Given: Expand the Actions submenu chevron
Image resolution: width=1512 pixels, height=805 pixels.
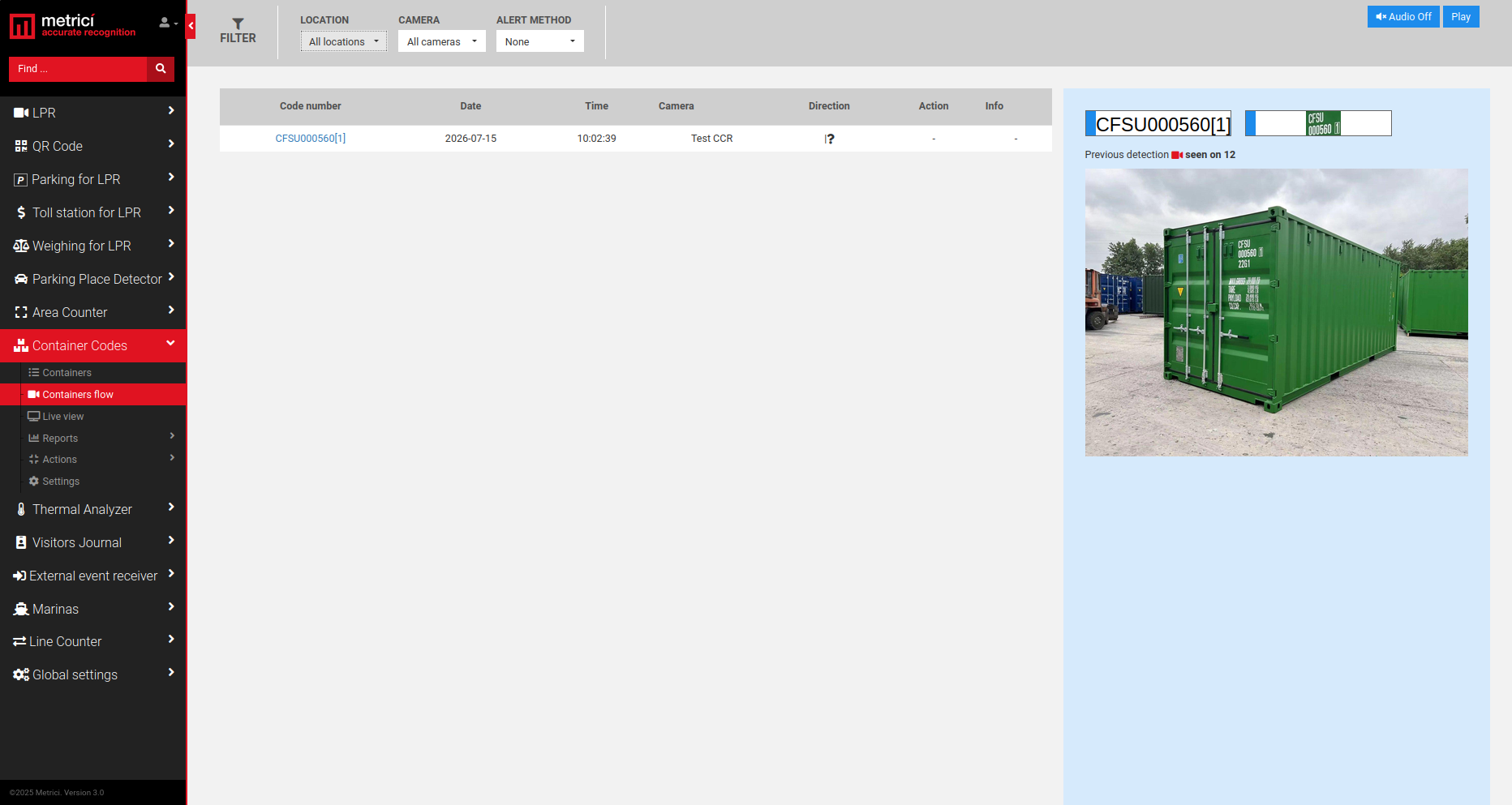Looking at the screenshot, I should click(x=172, y=457).
